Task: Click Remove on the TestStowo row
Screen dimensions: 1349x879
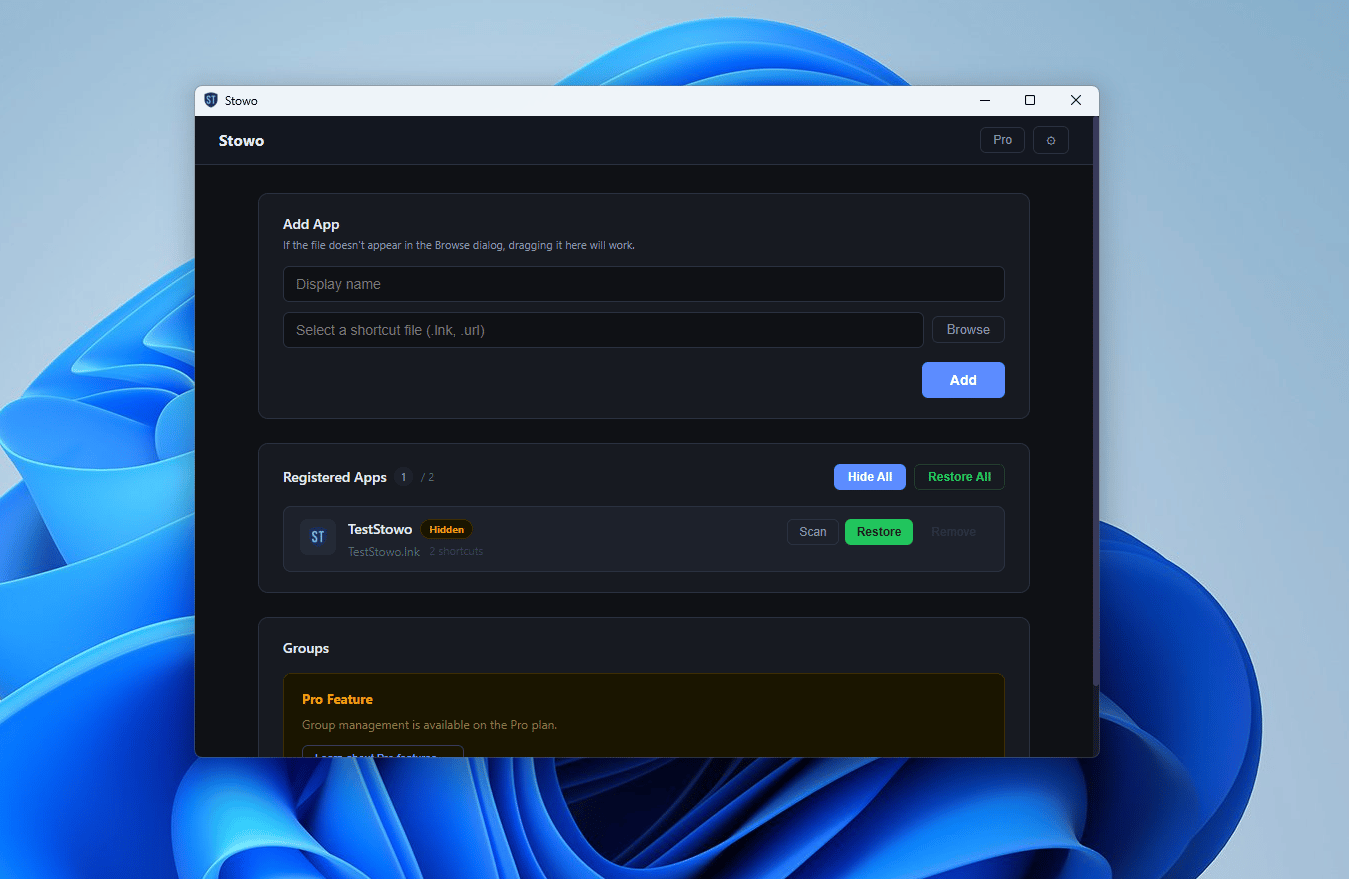Action: (953, 532)
